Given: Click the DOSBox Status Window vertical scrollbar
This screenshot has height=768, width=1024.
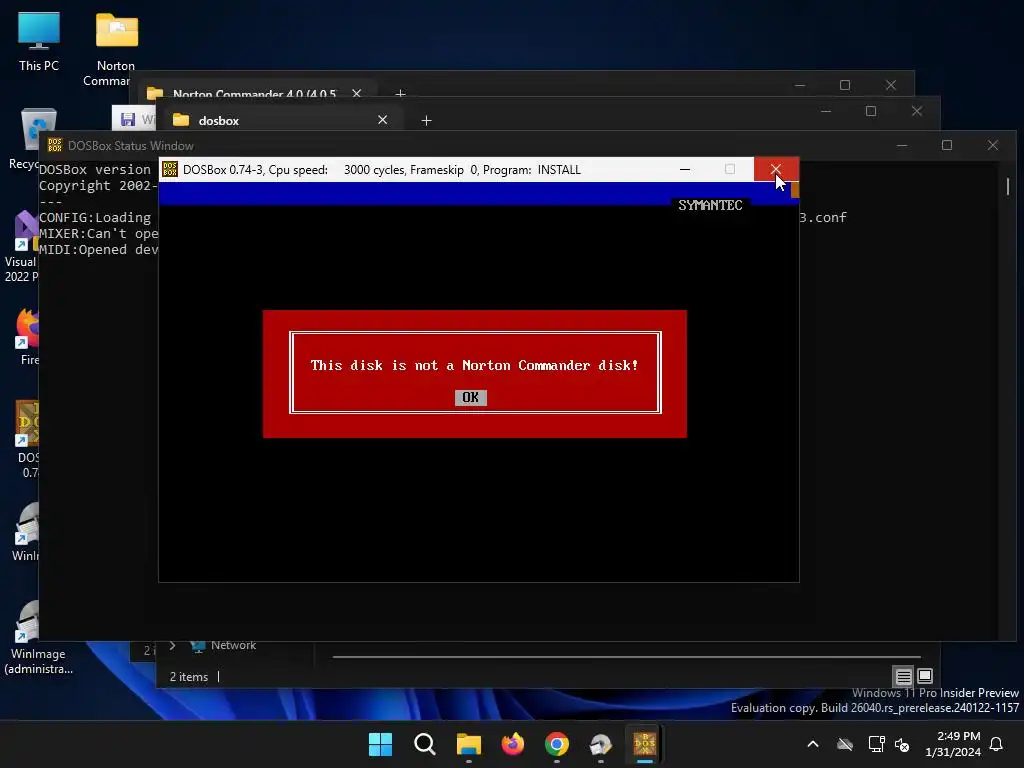Looking at the screenshot, I should [x=1007, y=187].
